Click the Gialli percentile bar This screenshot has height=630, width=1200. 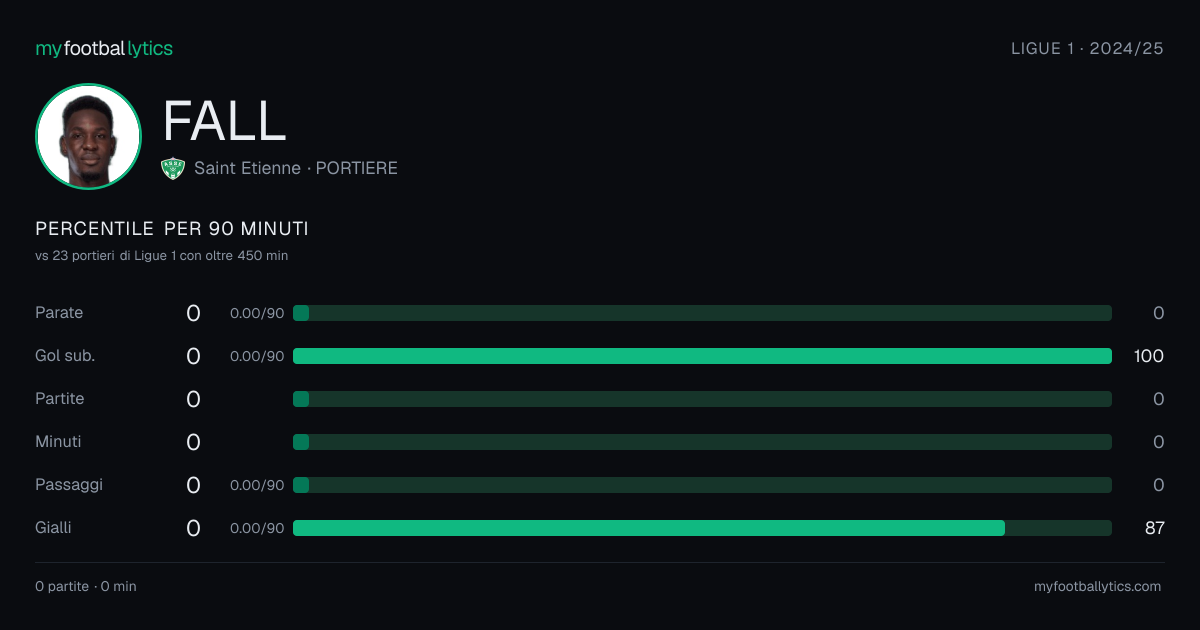point(702,528)
